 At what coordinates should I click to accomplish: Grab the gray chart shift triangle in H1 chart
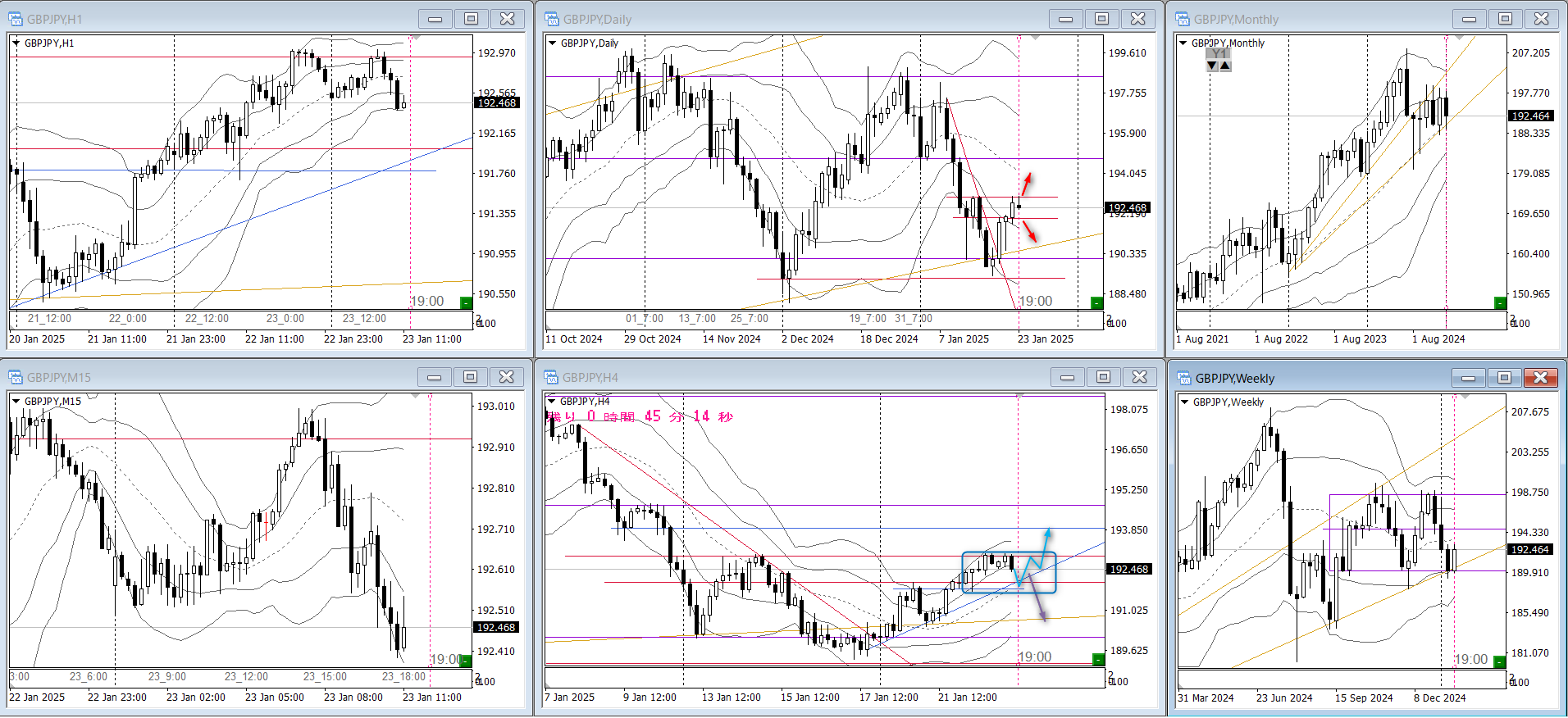(x=416, y=38)
